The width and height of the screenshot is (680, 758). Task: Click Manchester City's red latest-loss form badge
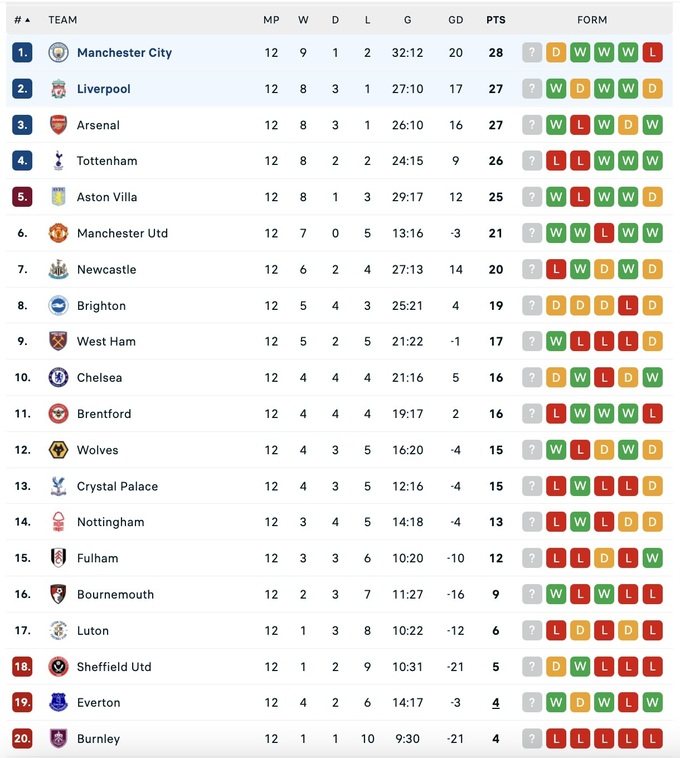(652, 53)
